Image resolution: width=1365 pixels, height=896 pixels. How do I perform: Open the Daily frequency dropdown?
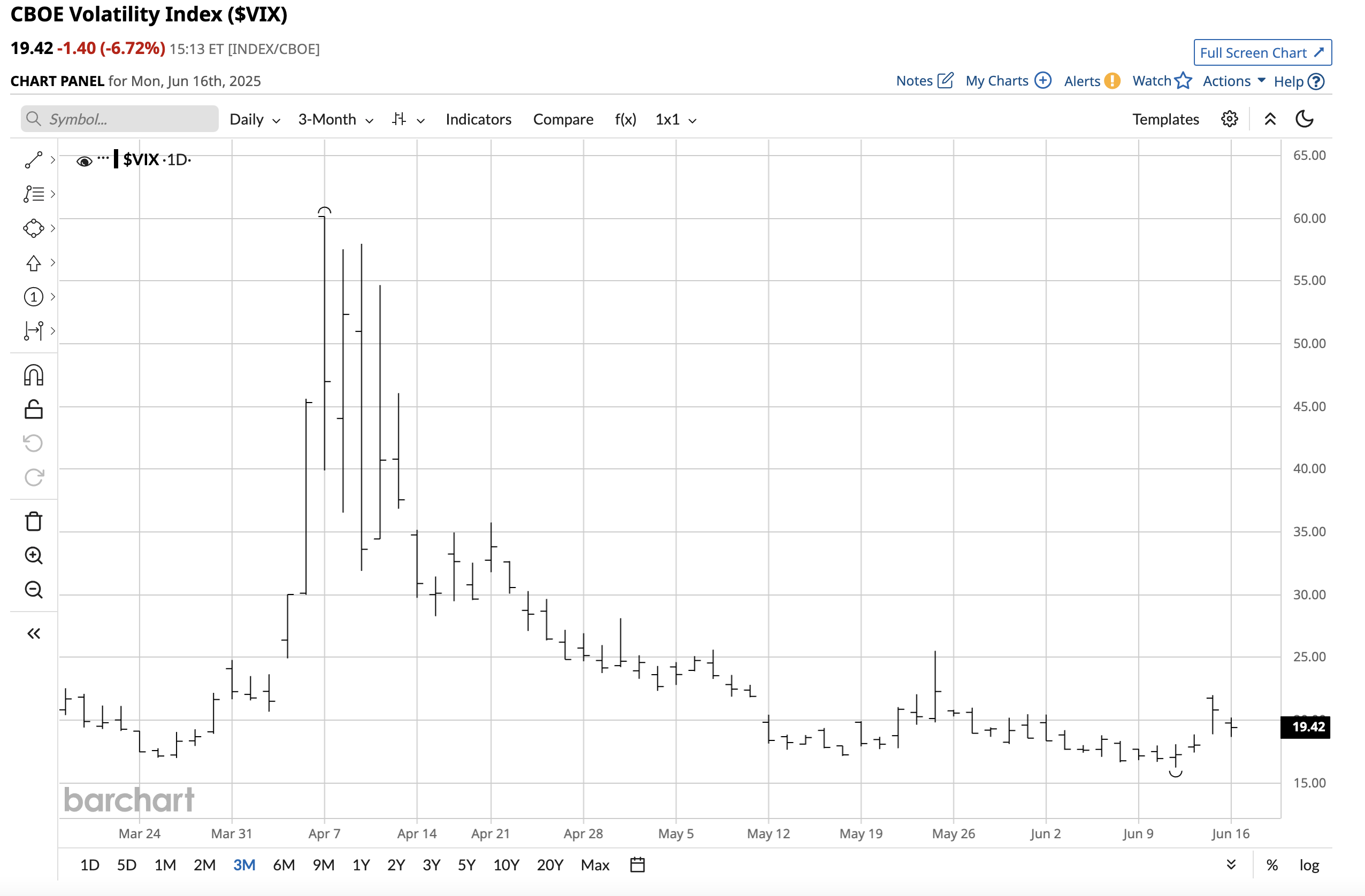255,119
